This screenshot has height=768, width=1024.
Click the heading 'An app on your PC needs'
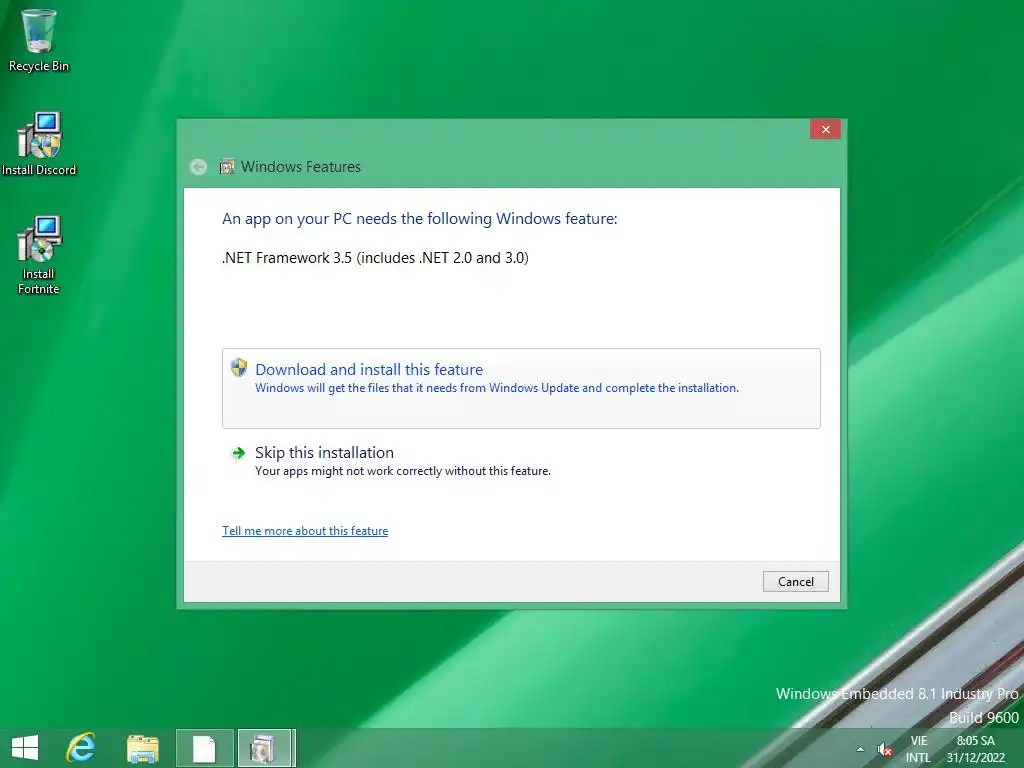click(x=419, y=219)
